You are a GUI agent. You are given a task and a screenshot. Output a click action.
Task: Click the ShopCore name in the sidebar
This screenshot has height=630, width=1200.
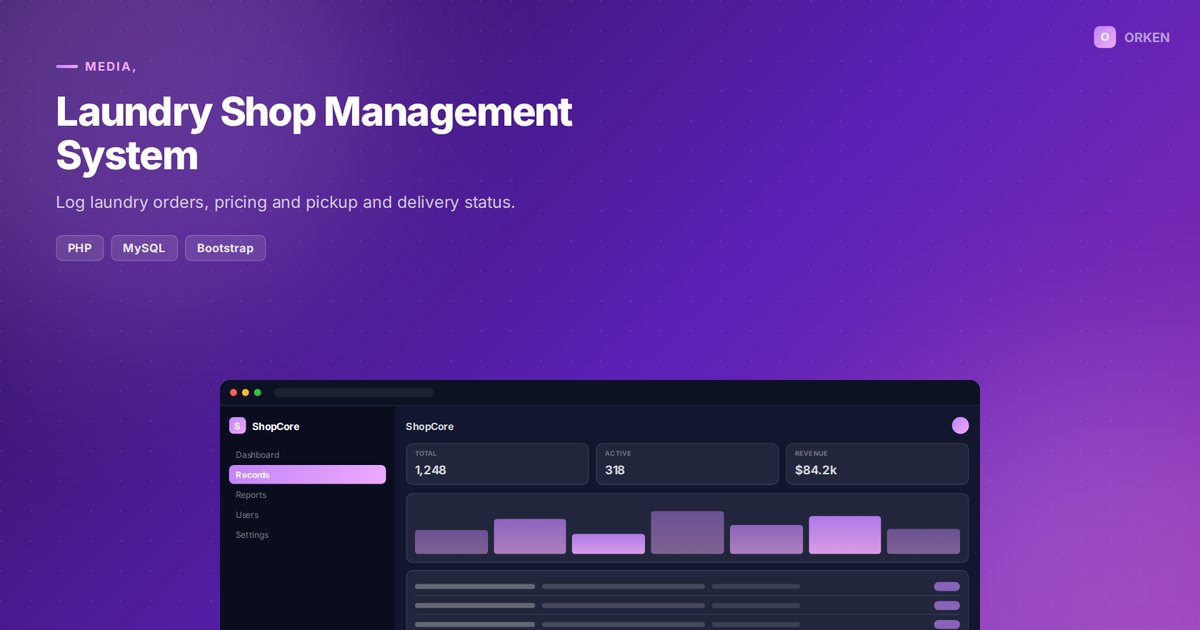click(x=275, y=426)
